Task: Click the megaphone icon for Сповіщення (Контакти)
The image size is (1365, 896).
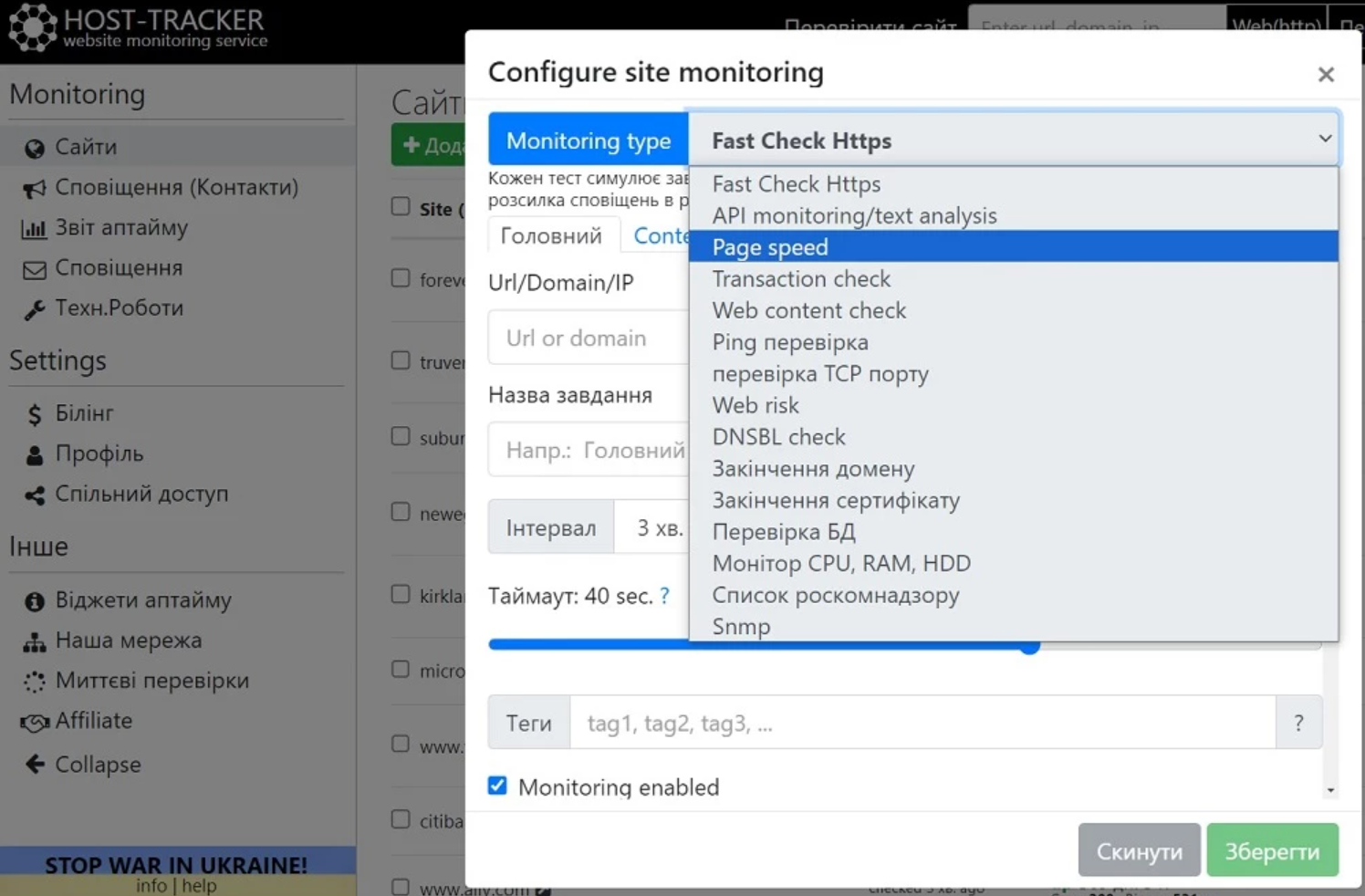Action: 35,189
